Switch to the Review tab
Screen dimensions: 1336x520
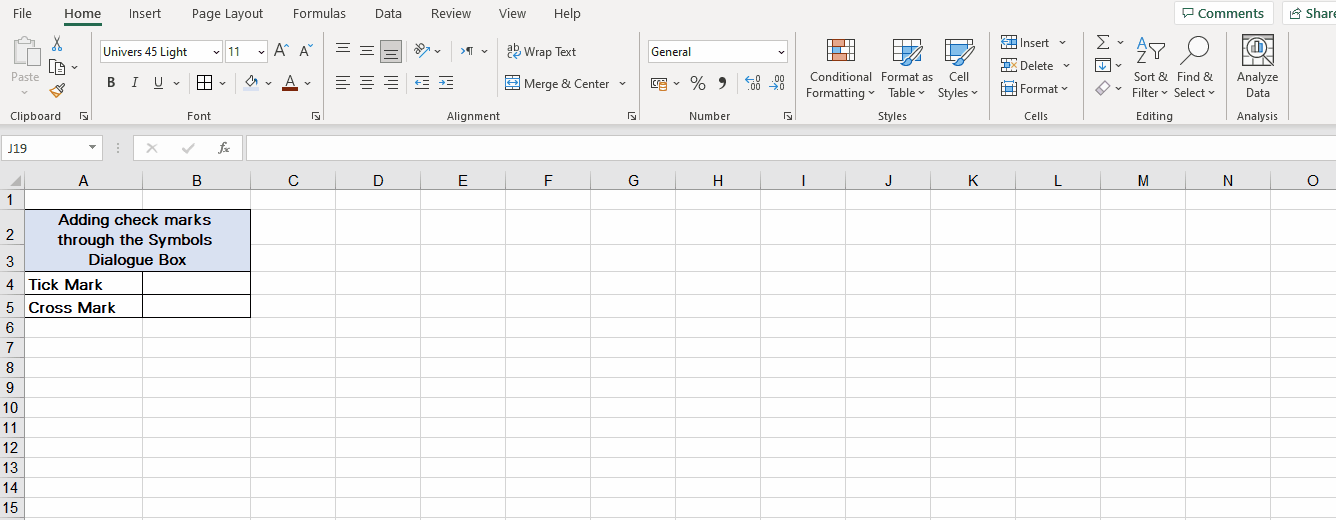pyautogui.click(x=451, y=13)
